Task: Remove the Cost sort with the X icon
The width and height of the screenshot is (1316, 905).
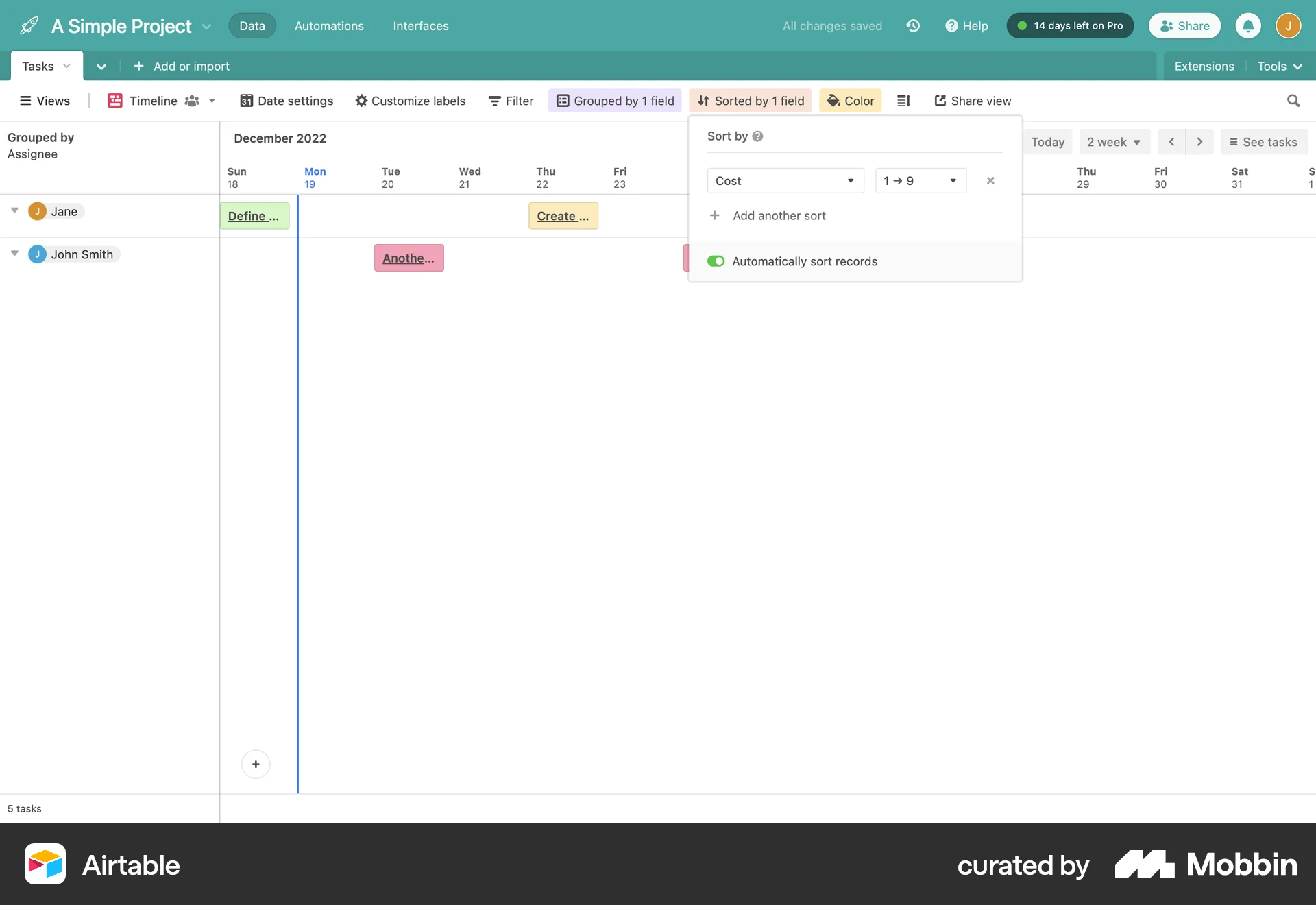Action: [x=990, y=180]
